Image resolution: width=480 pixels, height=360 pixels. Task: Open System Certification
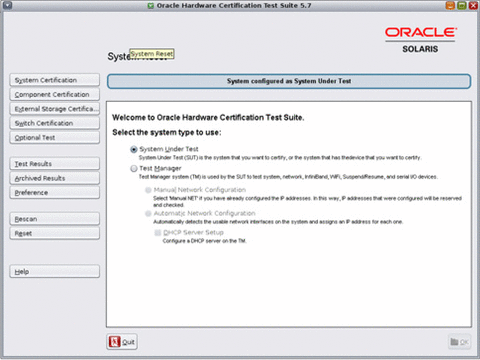pyautogui.click(x=55, y=80)
